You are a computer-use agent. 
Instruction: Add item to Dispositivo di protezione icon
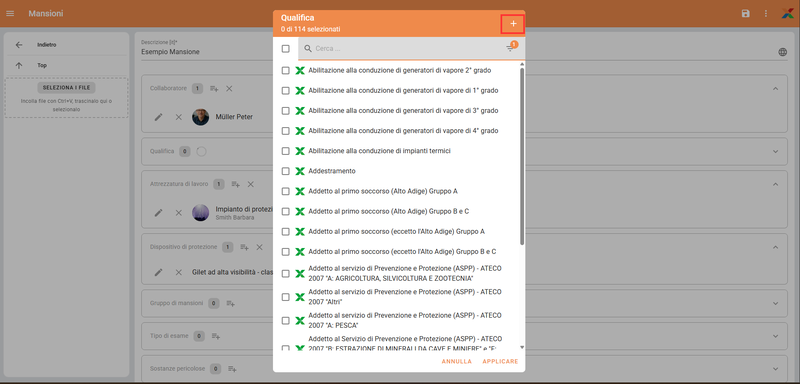[244, 247]
